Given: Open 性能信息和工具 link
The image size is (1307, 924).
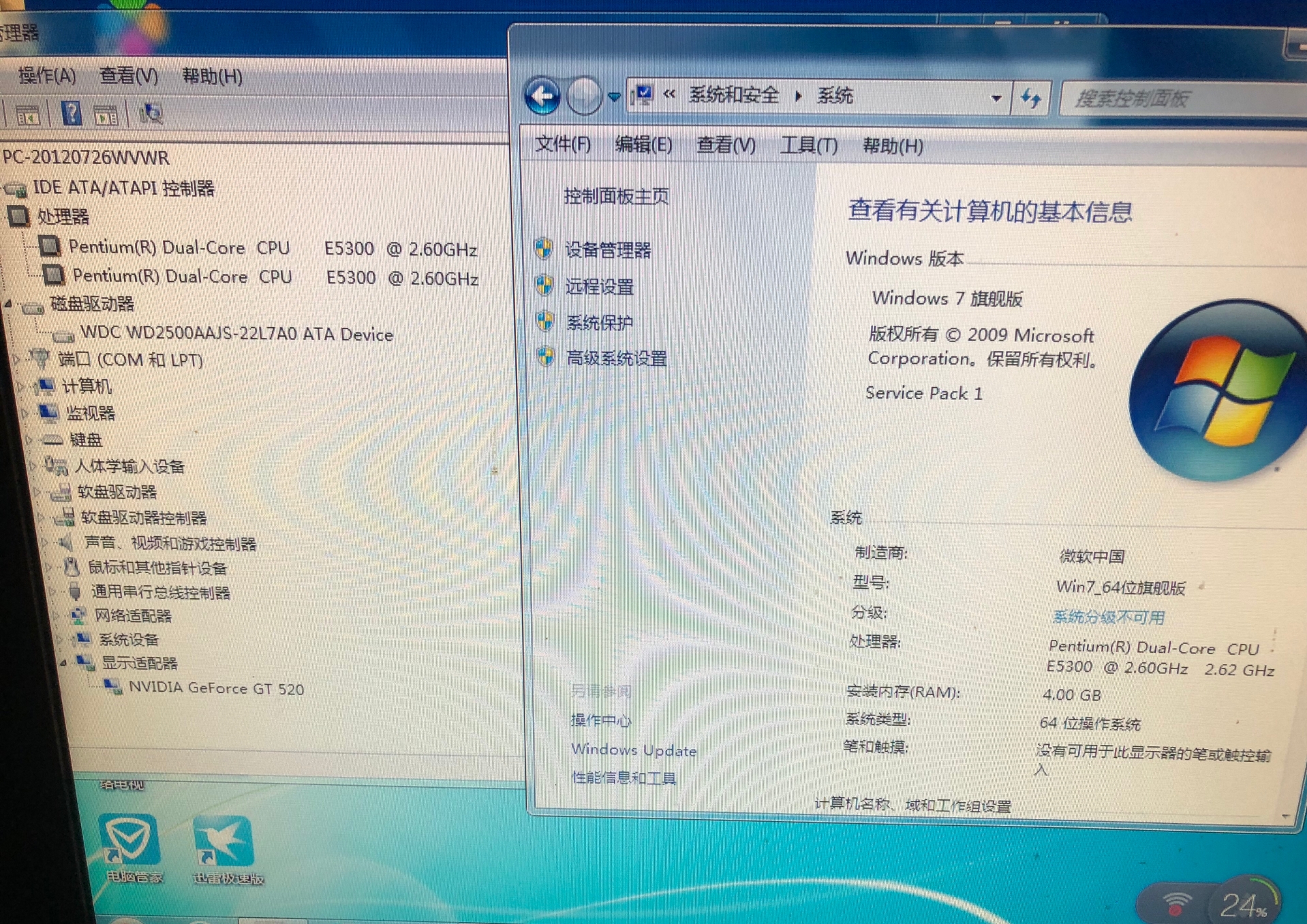Looking at the screenshot, I should pos(624,777).
